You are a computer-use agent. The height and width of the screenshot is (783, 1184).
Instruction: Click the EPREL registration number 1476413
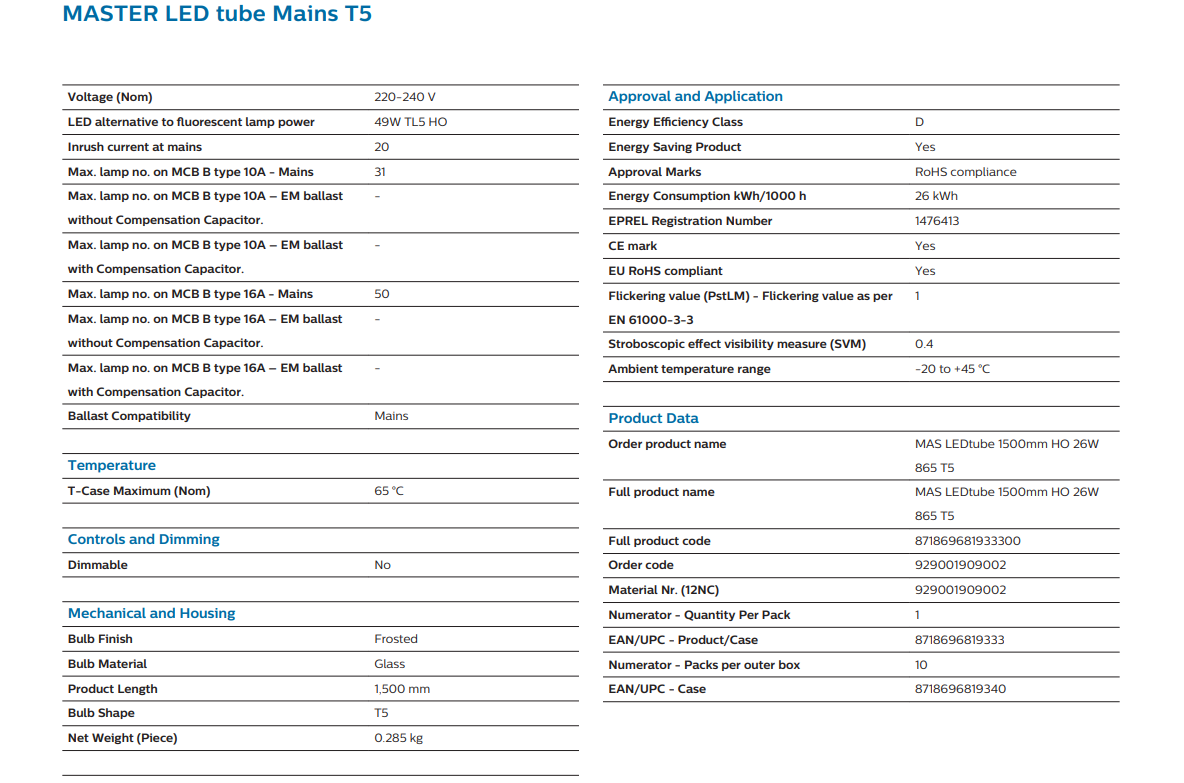click(x=936, y=221)
